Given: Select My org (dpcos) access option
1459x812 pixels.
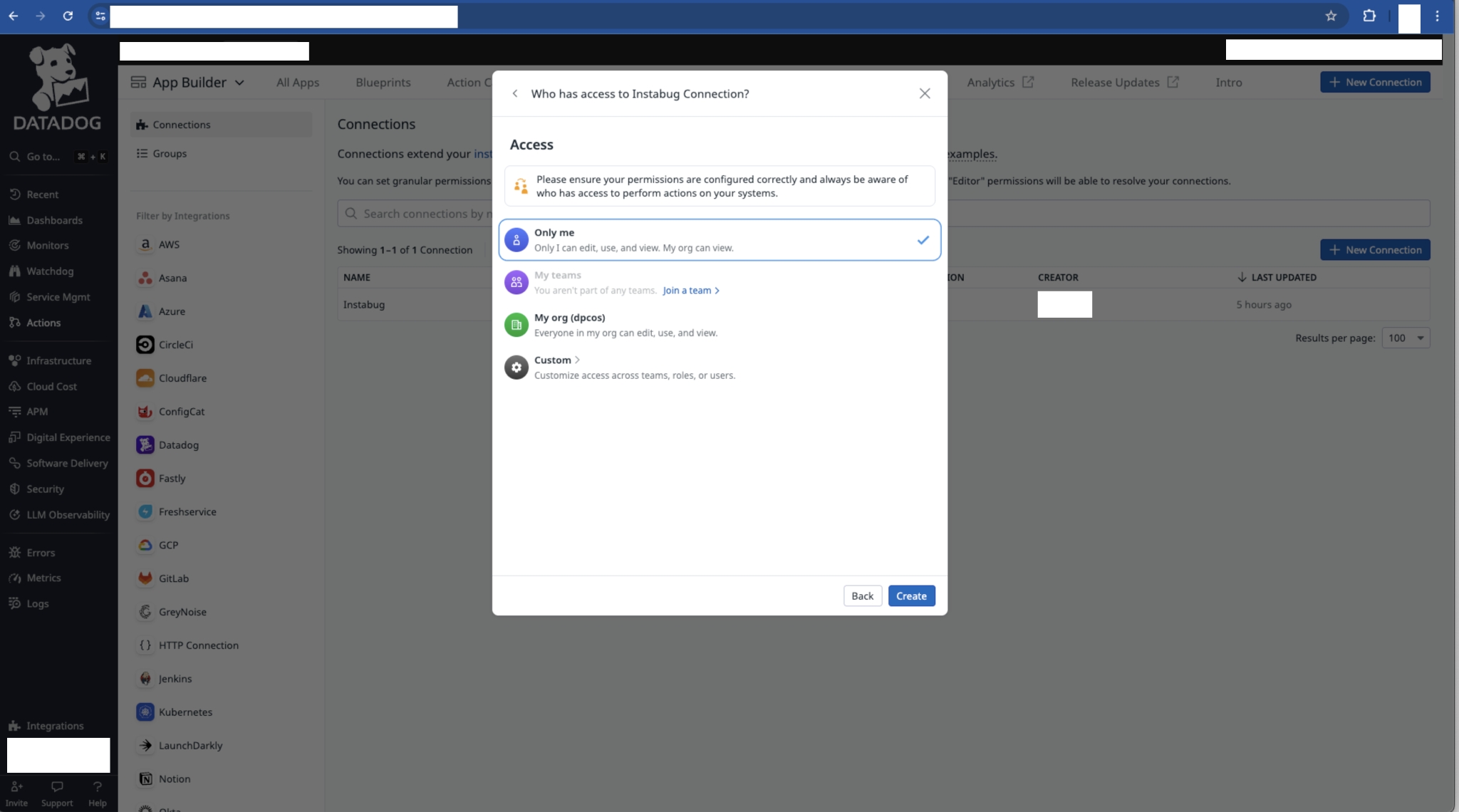Looking at the screenshot, I should click(x=719, y=325).
